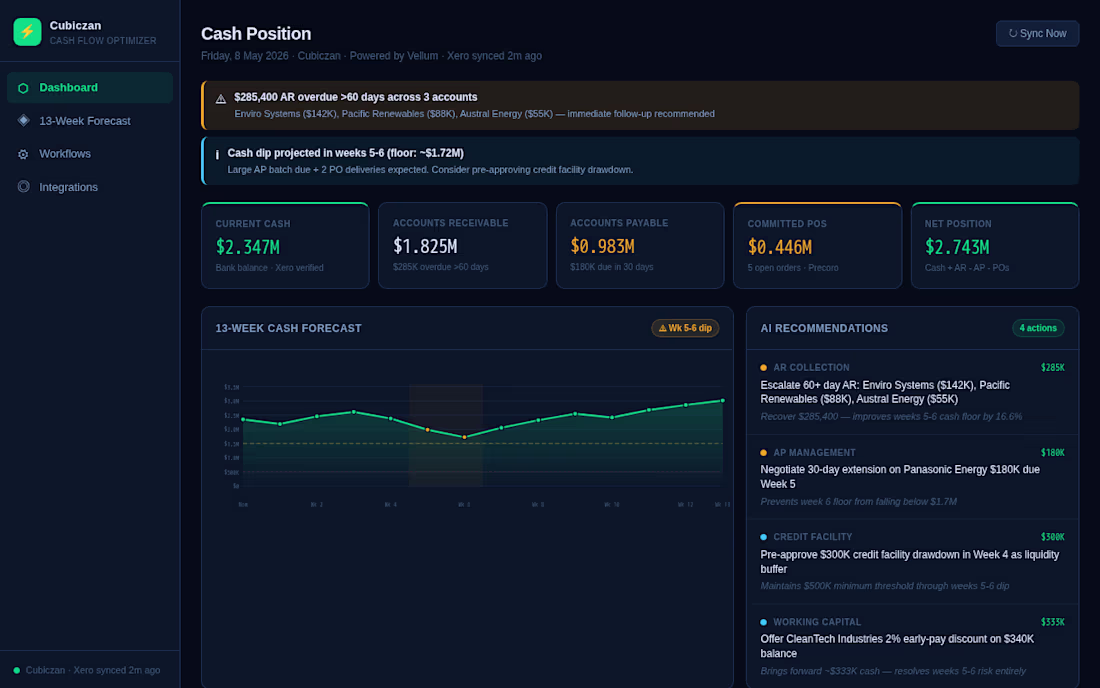Click the orange dot beside AR COLLECTION
The width and height of the screenshot is (1100, 688).
(763, 367)
